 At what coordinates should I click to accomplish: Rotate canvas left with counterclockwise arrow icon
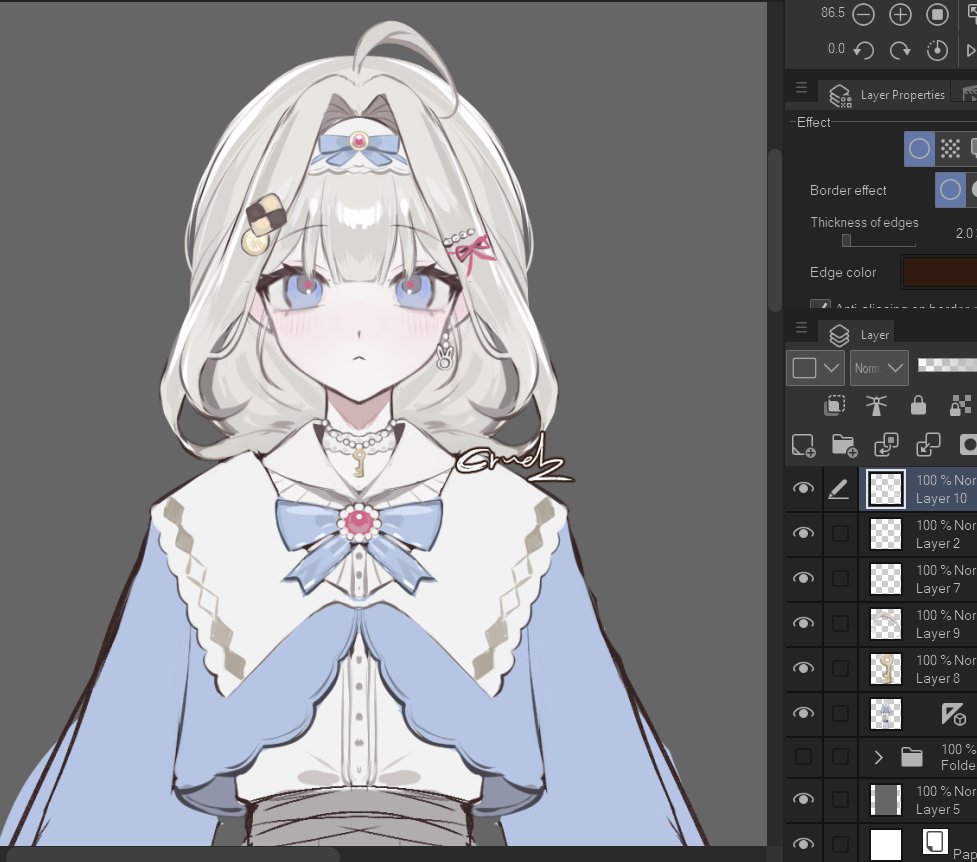click(x=863, y=50)
